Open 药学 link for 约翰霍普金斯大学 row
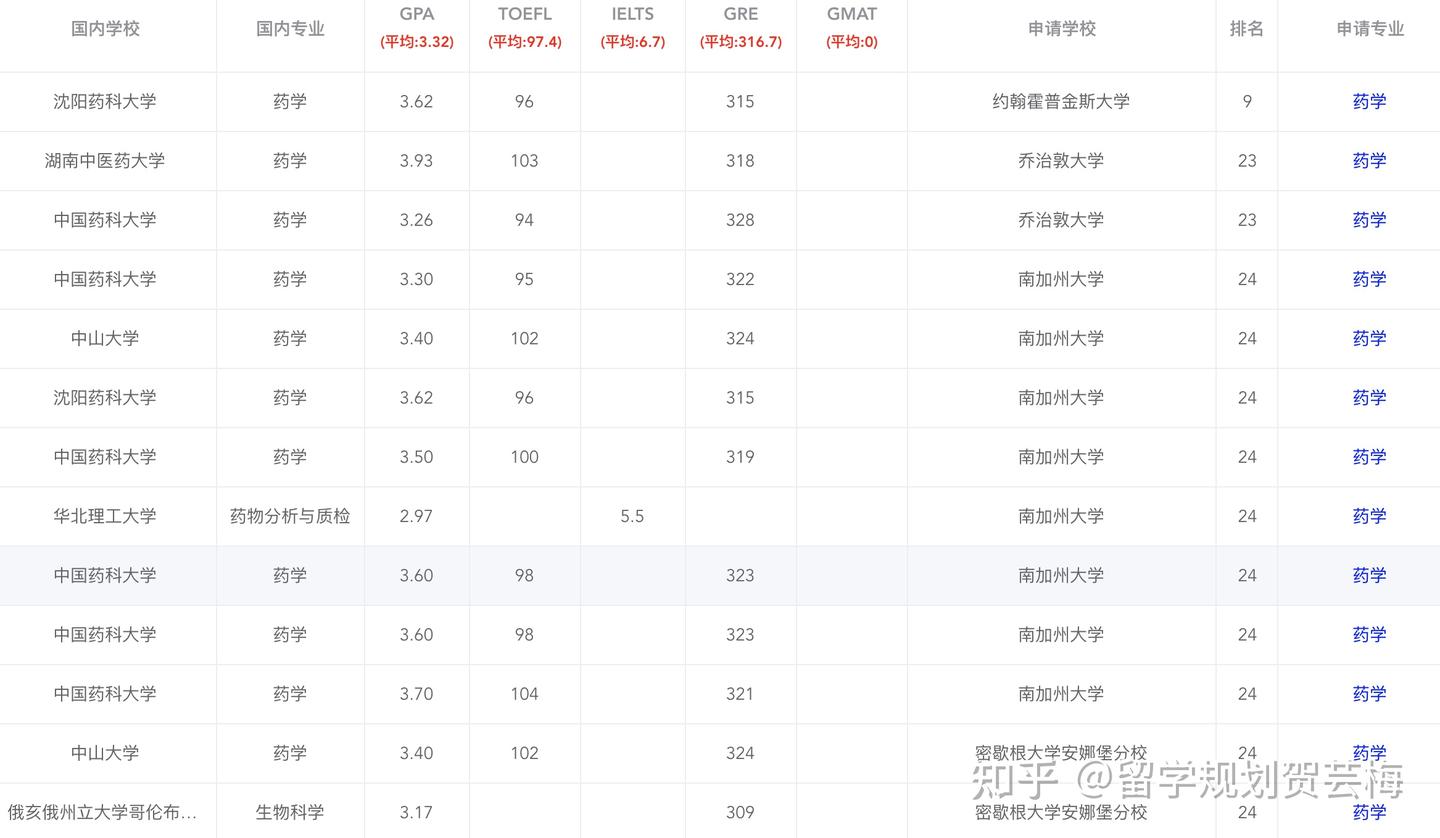This screenshot has width=1440, height=838. click(1369, 101)
